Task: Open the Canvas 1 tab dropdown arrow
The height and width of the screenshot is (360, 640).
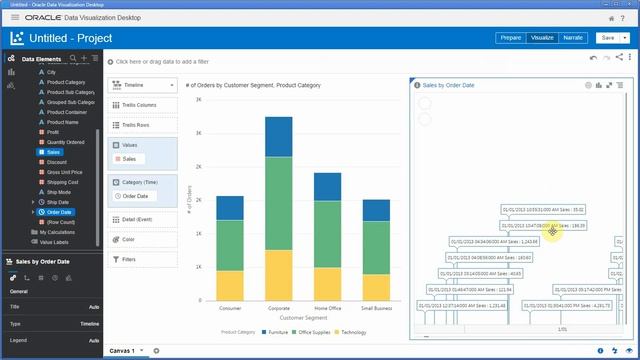Action: [x=142, y=351]
